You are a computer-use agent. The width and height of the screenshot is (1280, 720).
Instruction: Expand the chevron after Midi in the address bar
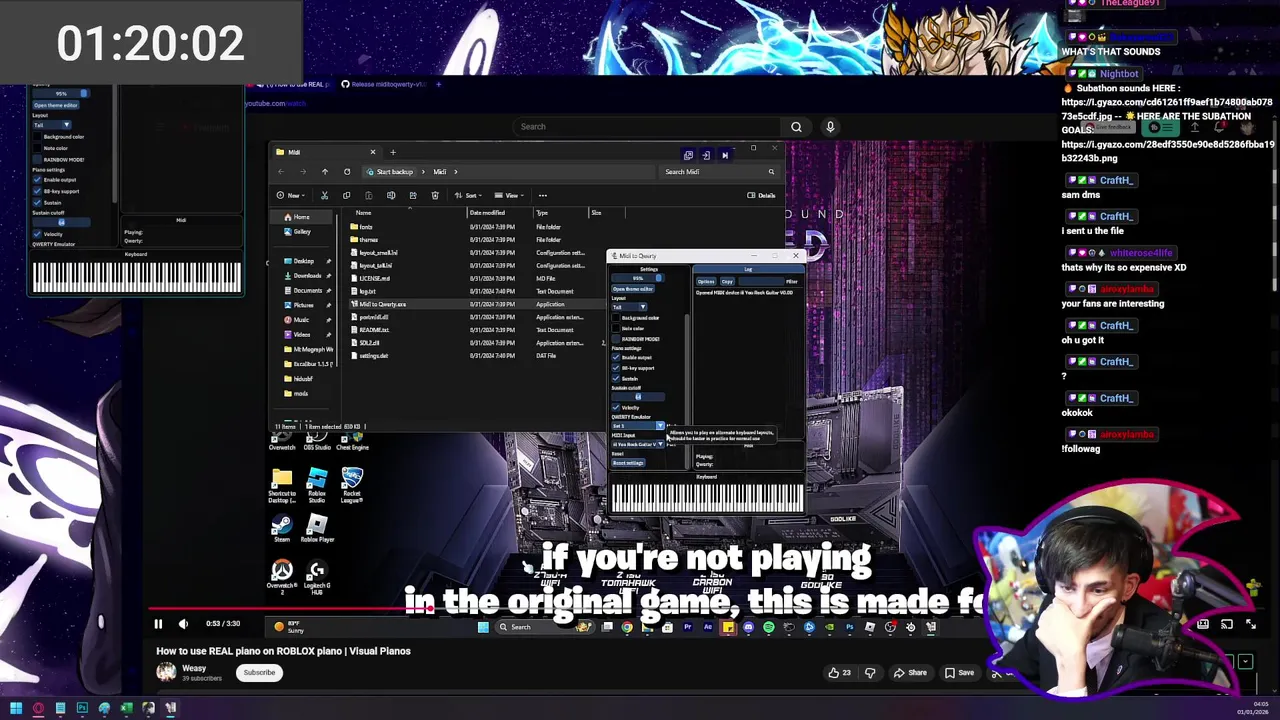click(x=456, y=172)
